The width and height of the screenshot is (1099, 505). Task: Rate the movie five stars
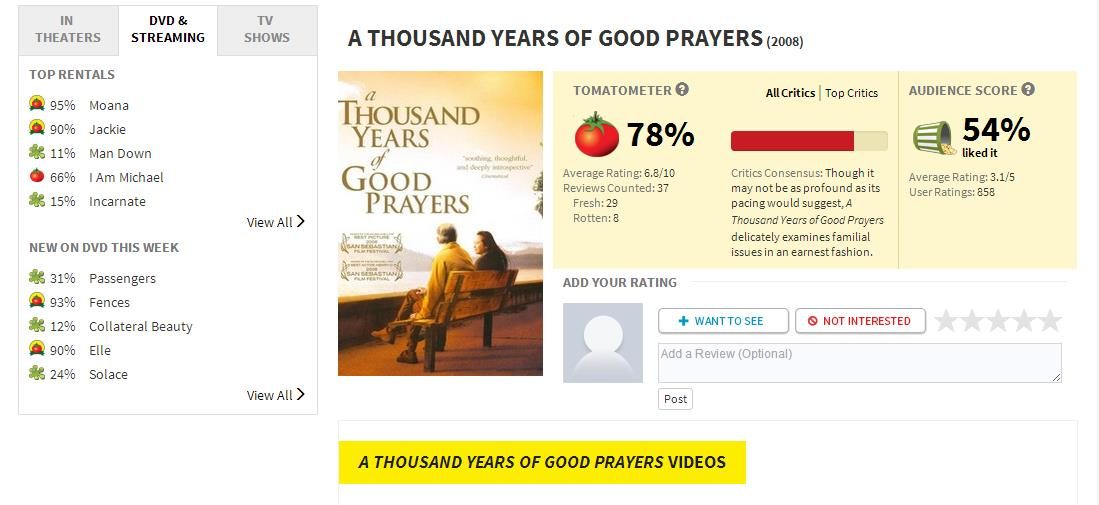pyautogui.click(x=1049, y=321)
